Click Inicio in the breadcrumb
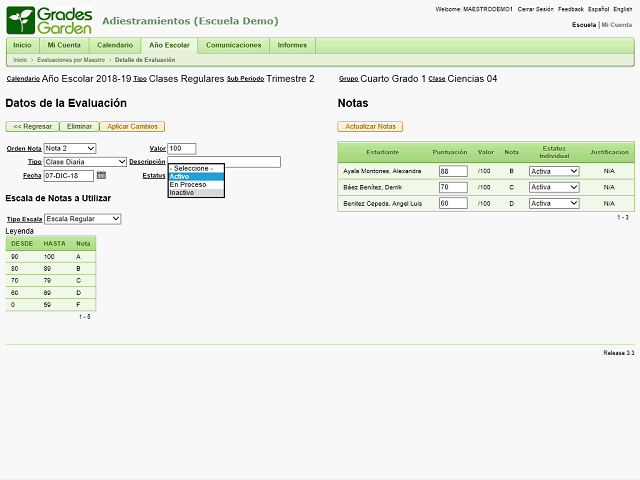The image size is (640, 480). (x=20, y=60)
